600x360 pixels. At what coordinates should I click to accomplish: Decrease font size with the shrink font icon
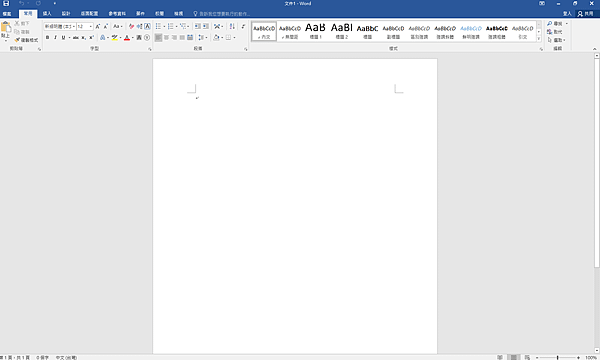(106, 26)
